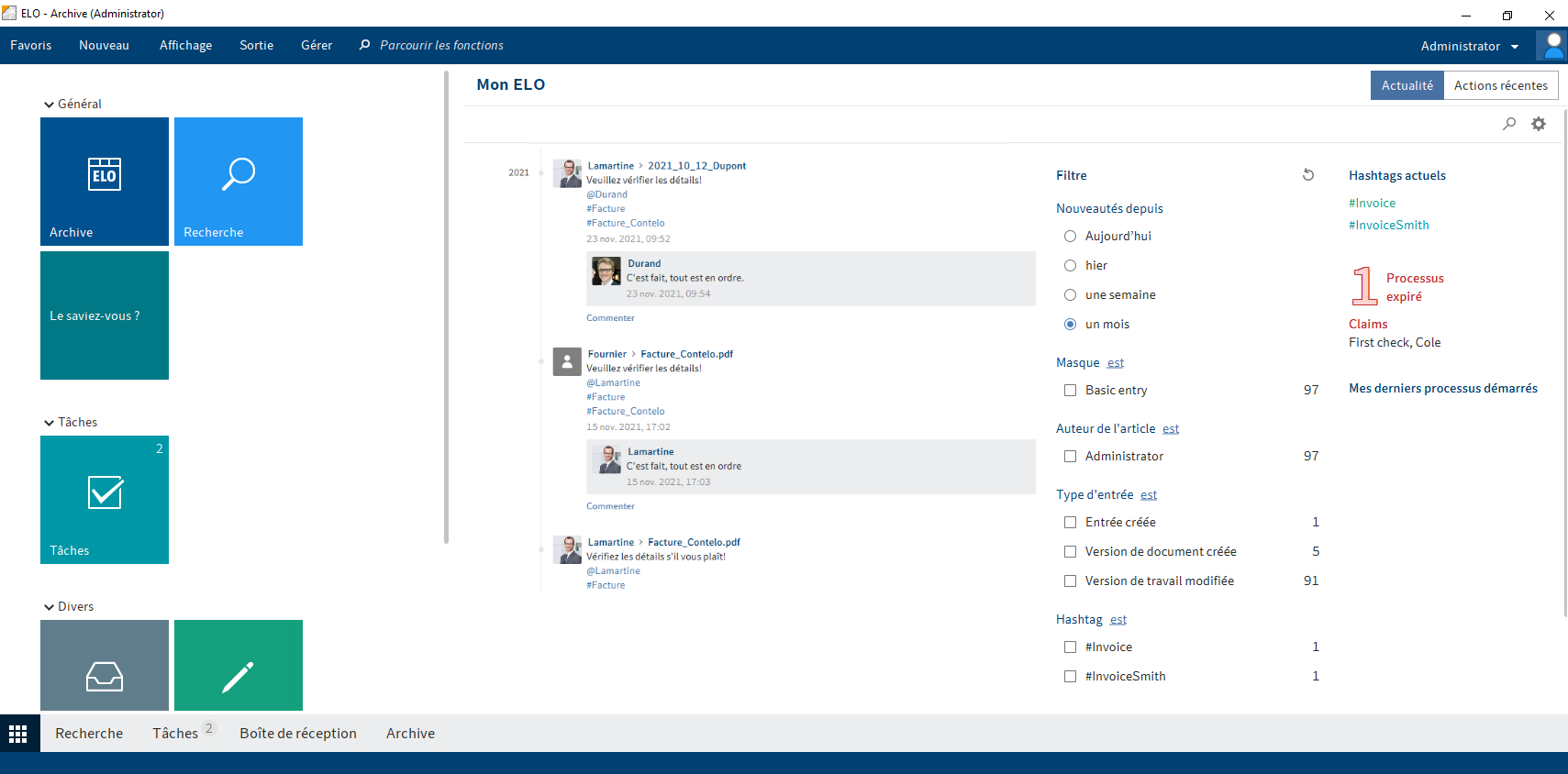
Task: Collapse the Général section
Action: tap(49, 105)
